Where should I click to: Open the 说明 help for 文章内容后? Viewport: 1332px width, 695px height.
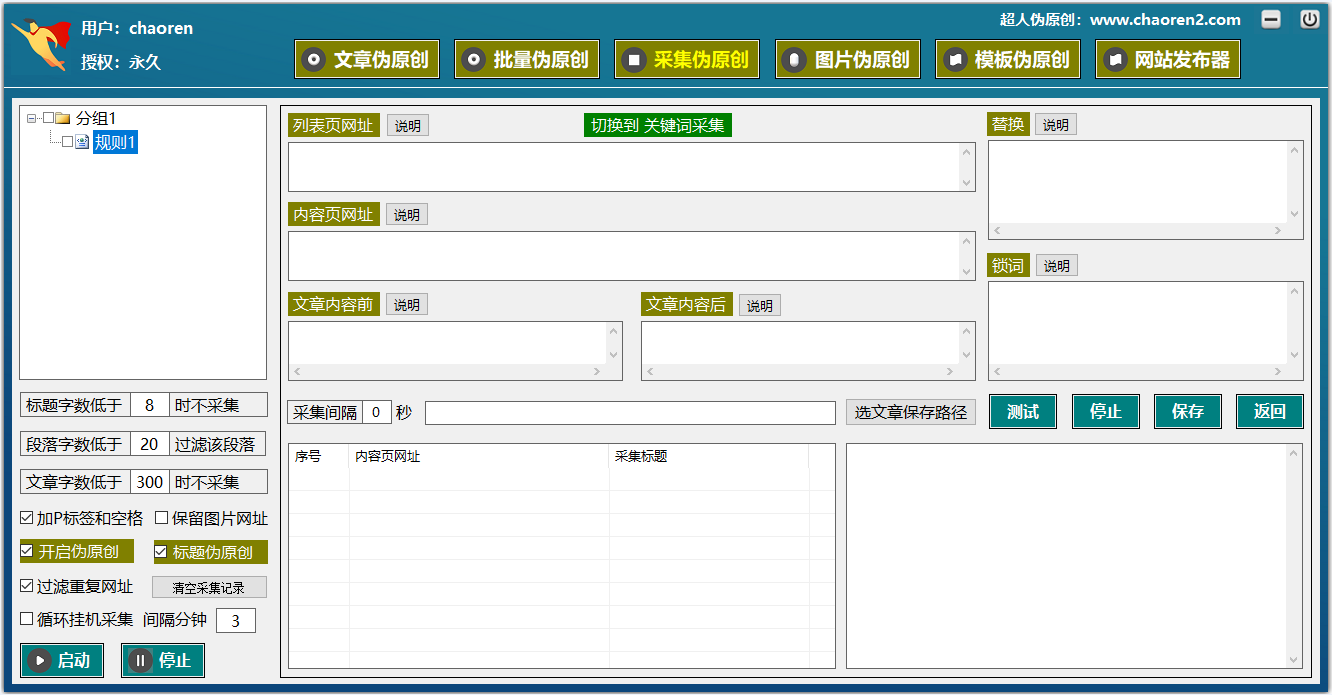tap(760, 306)
